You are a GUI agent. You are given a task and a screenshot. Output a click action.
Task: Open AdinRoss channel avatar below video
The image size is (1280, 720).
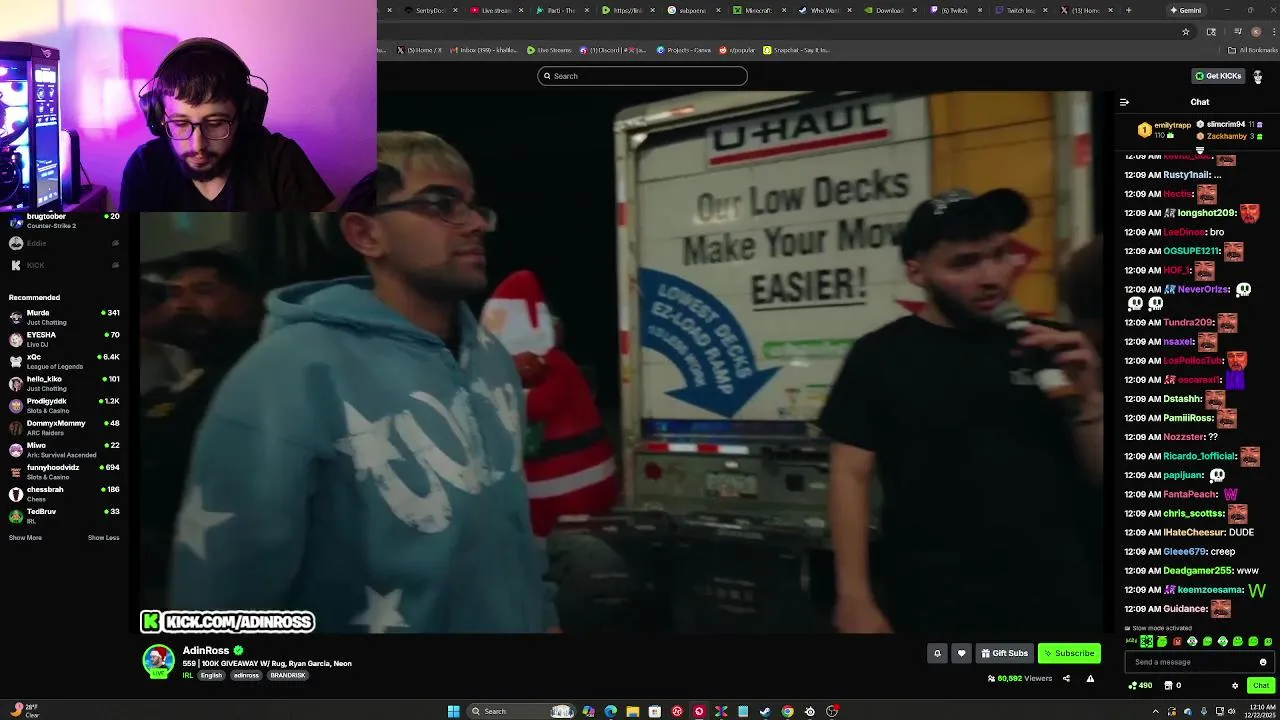[x=158, y=660]
